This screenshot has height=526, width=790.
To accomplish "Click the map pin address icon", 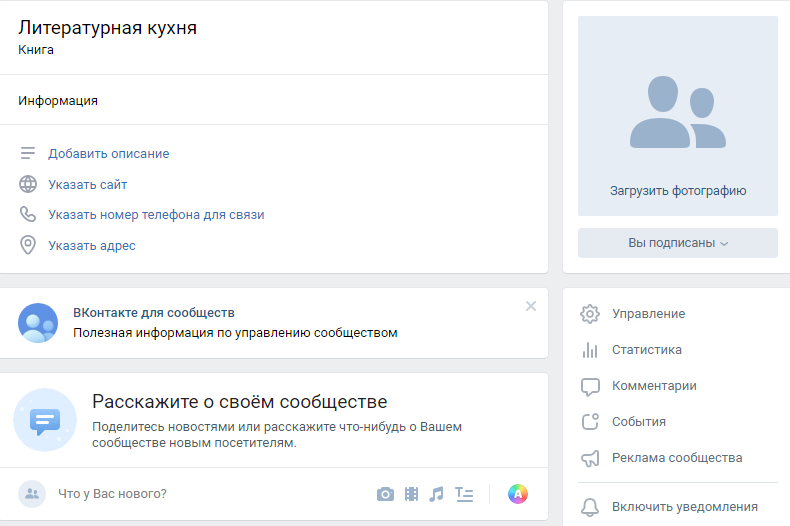I will (28, 245).
